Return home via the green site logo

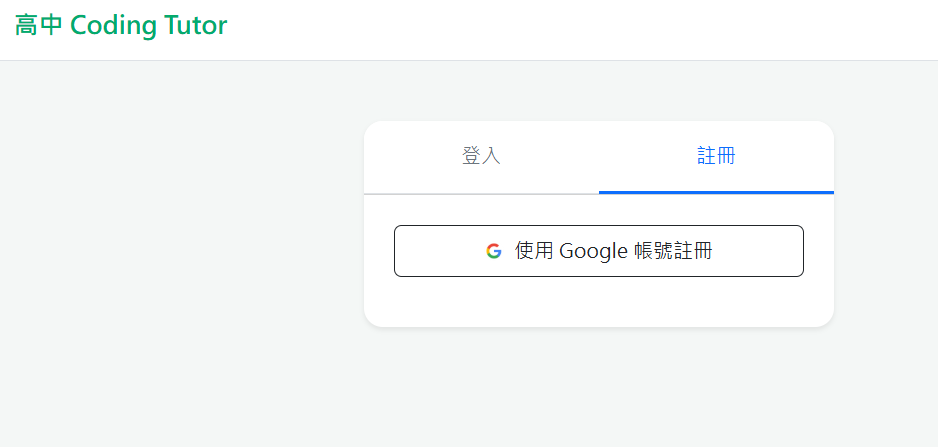[121, 26]
